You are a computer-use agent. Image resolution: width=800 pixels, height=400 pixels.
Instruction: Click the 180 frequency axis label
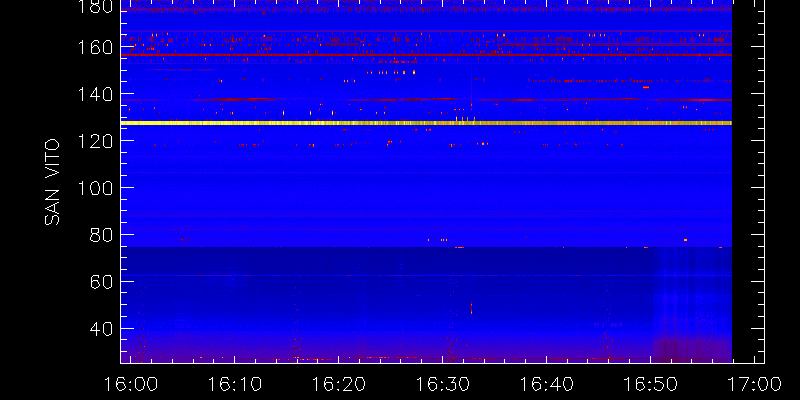click(95, 6)
